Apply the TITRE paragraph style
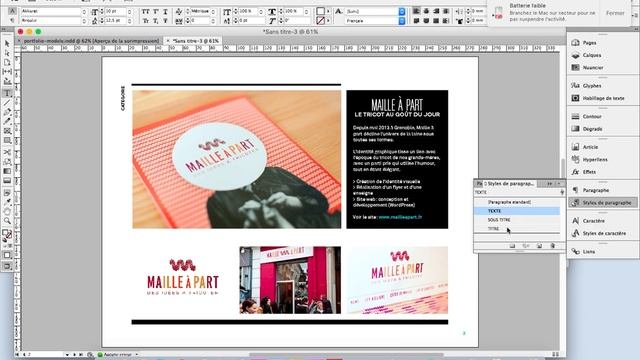Image resolution: width=640 pixels, height=360 pixels. (x=517, y=229)
